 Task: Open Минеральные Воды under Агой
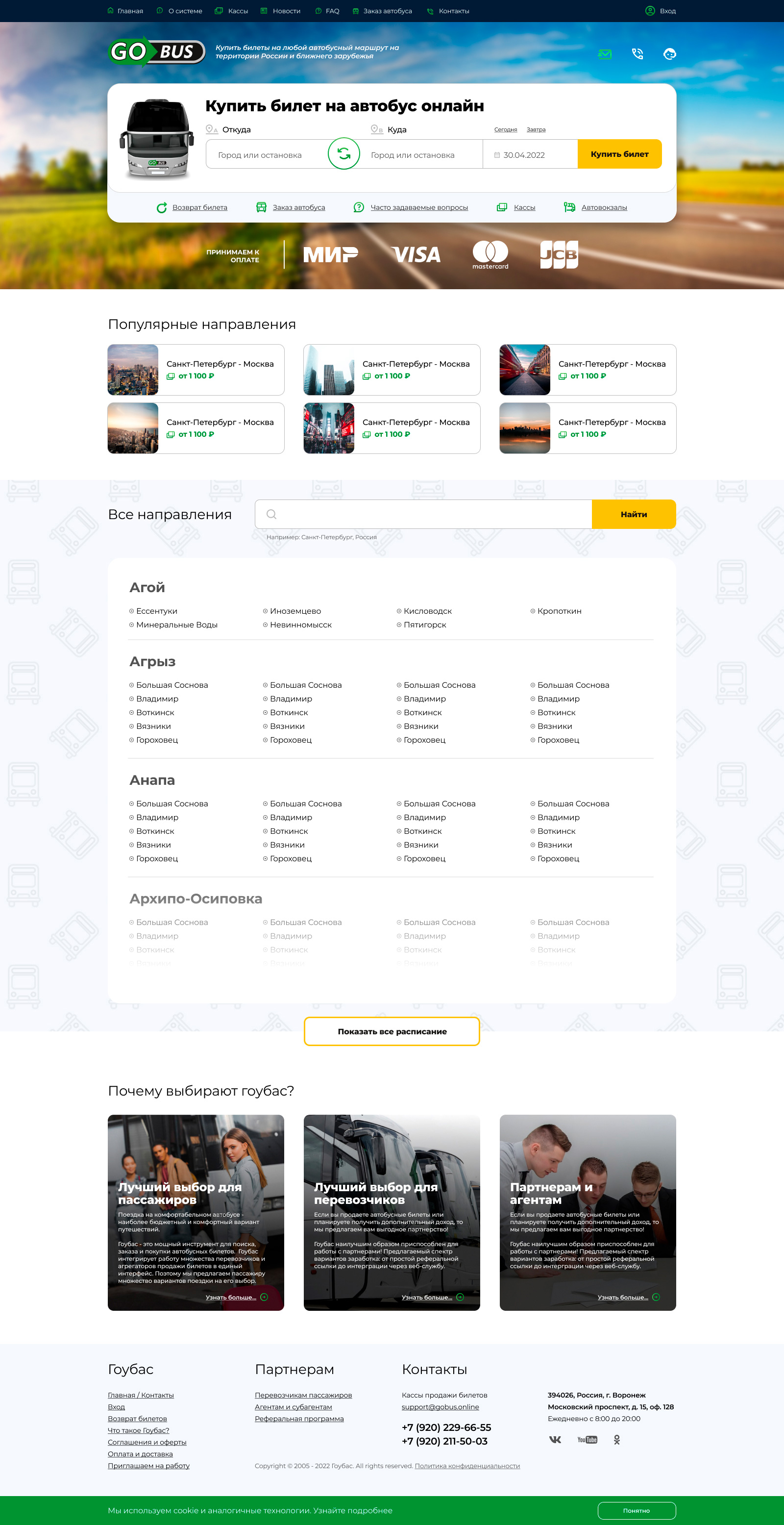(176, 625)
